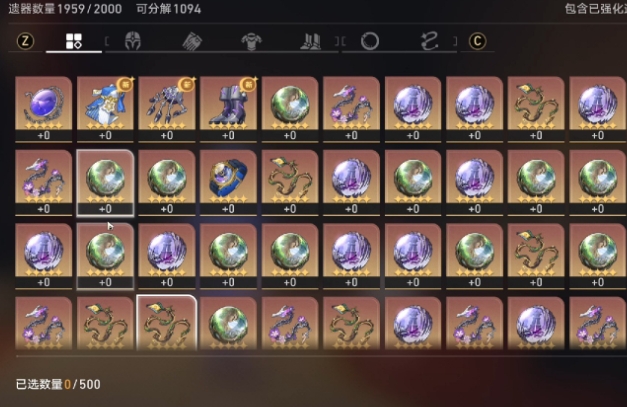
Task: Filter relics by the Planar Sphere ring icon
Action: [x=369, y=41]
